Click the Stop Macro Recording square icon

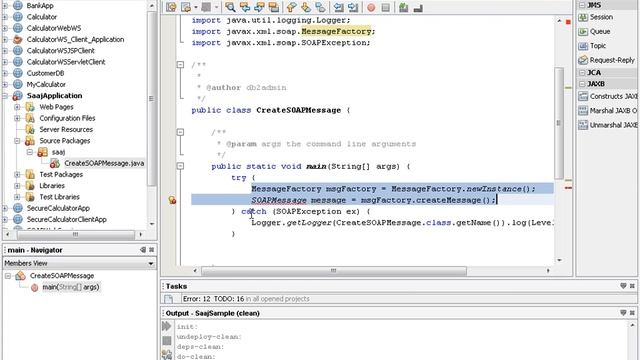(x=386, y=7)
